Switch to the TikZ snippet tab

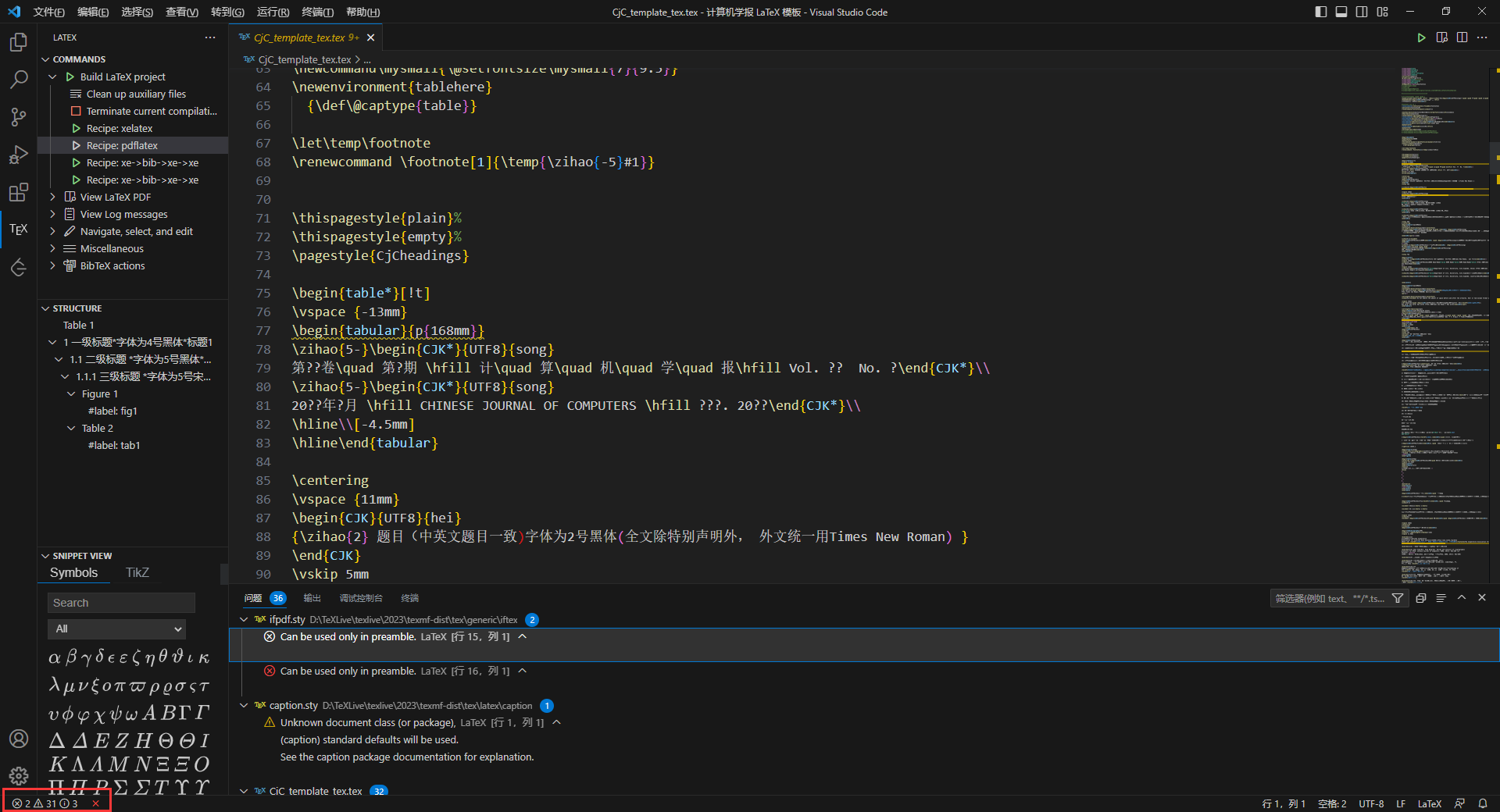(x=137, y=572)
